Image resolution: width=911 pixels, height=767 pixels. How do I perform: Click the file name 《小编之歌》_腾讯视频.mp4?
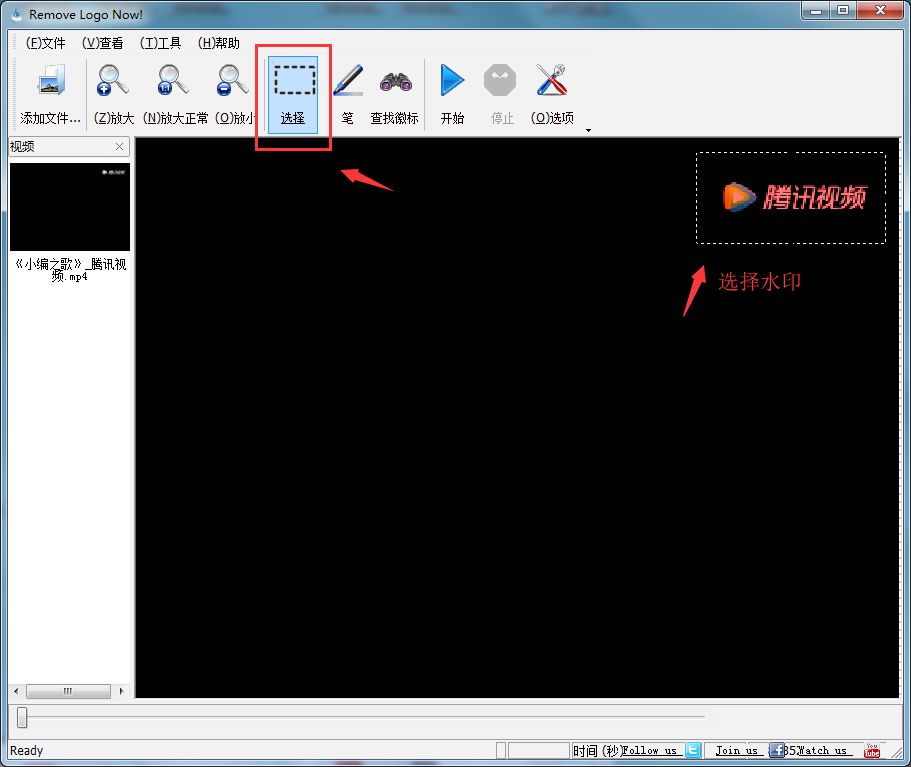(x=70, y=270)
